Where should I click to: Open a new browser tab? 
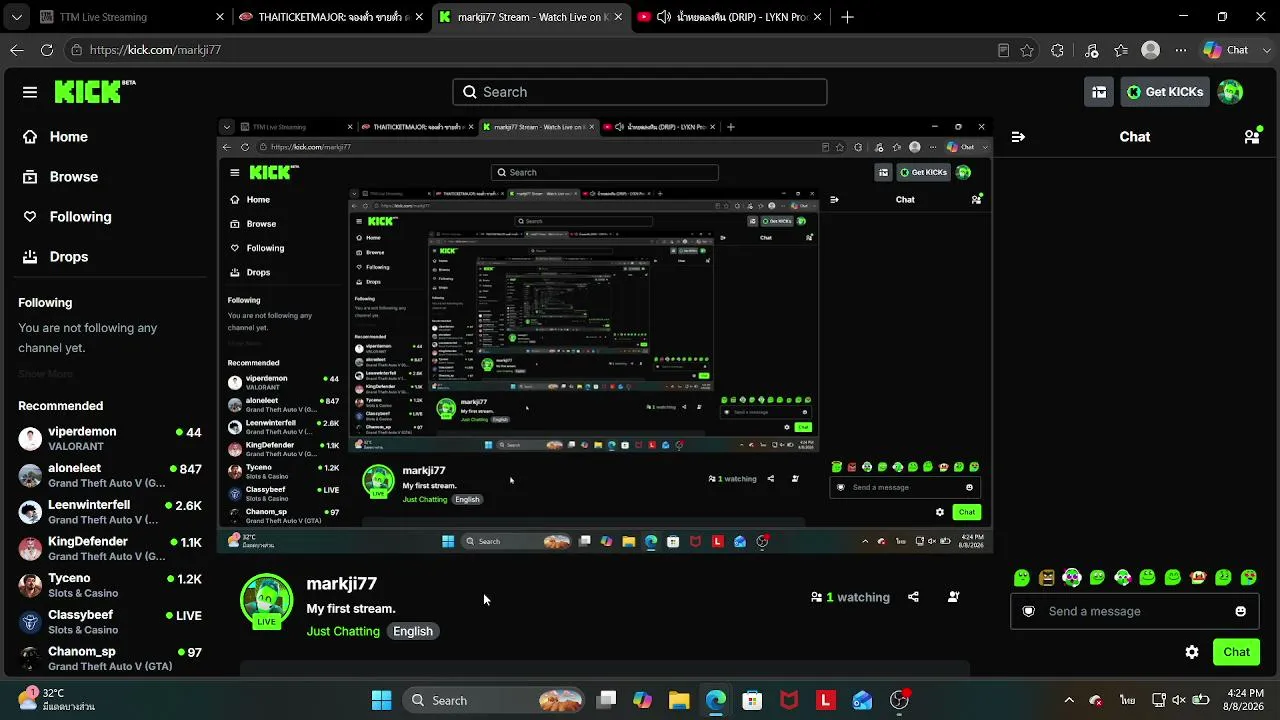[847, 17]
